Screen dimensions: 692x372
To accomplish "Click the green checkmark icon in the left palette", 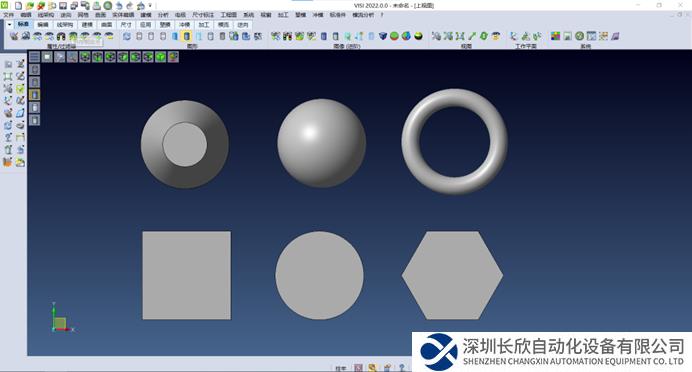I will click(20, 89).
